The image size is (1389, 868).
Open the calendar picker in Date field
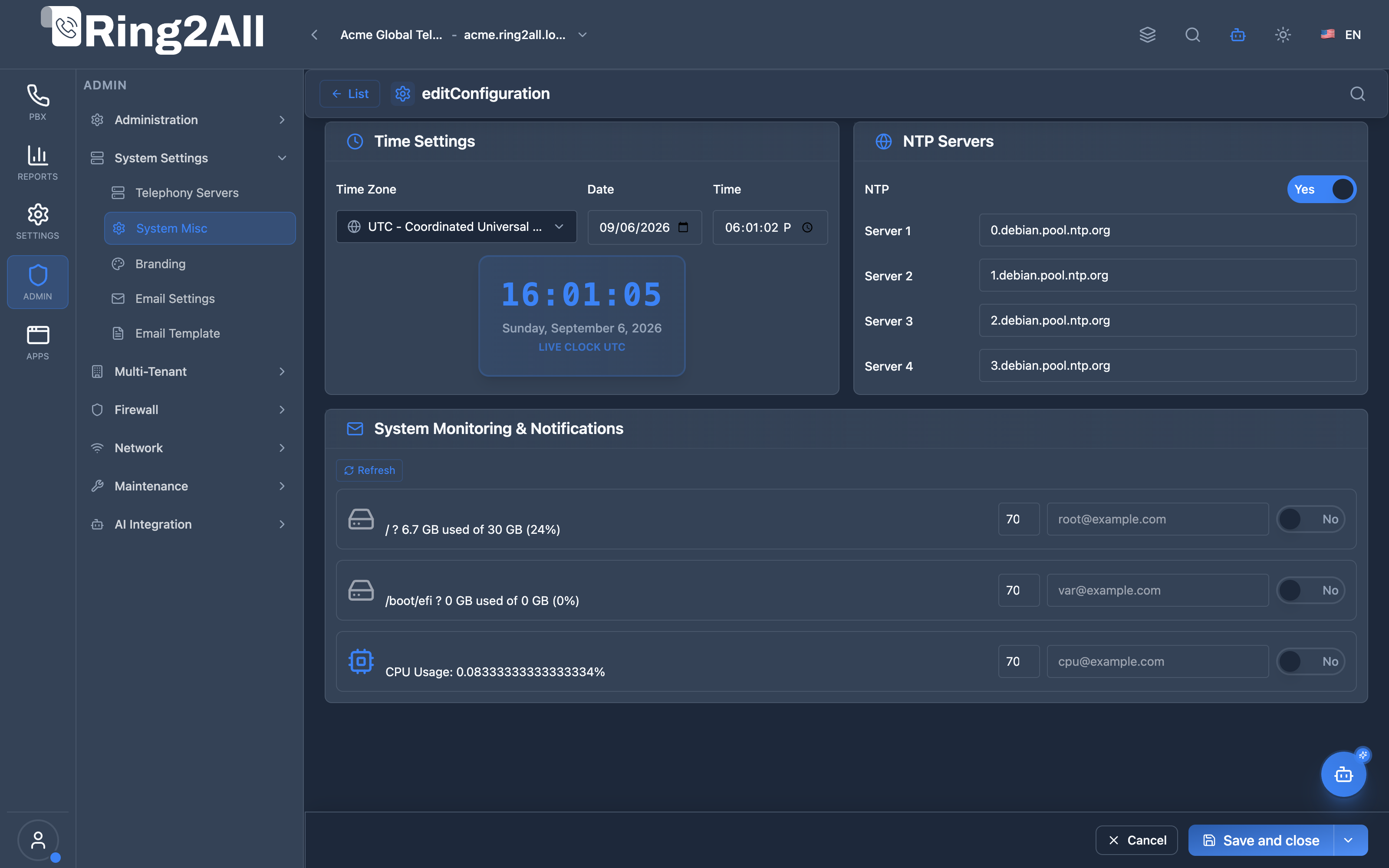click(683, 227)
